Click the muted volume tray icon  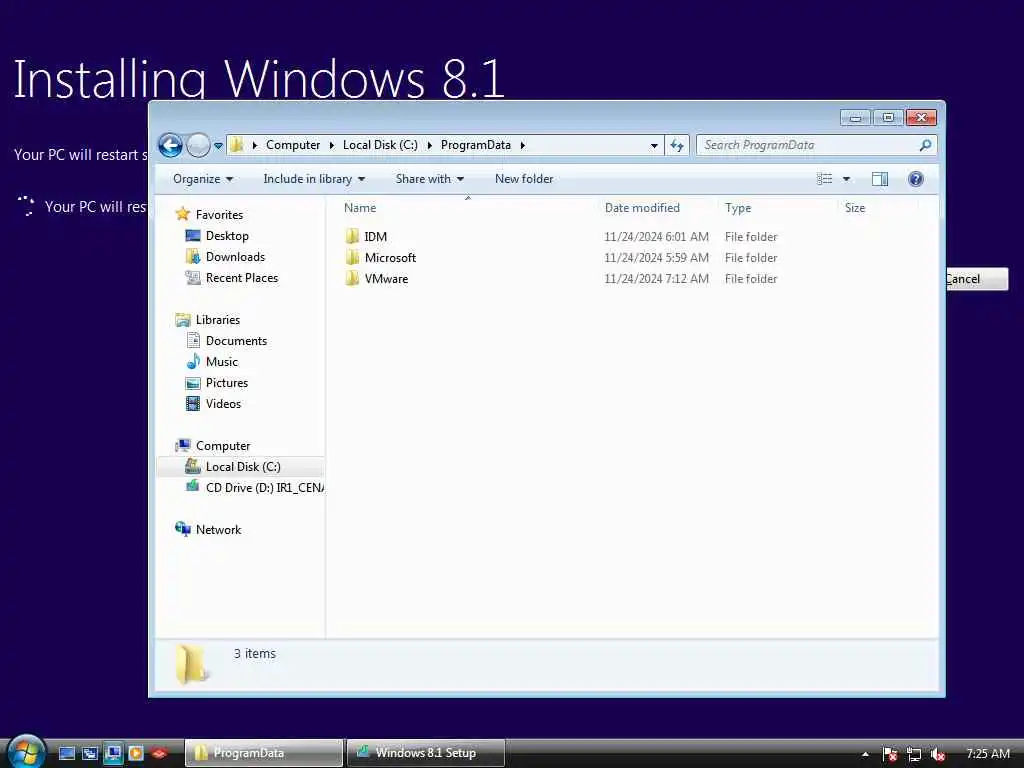pyautogui.click(x=938, y=754)
